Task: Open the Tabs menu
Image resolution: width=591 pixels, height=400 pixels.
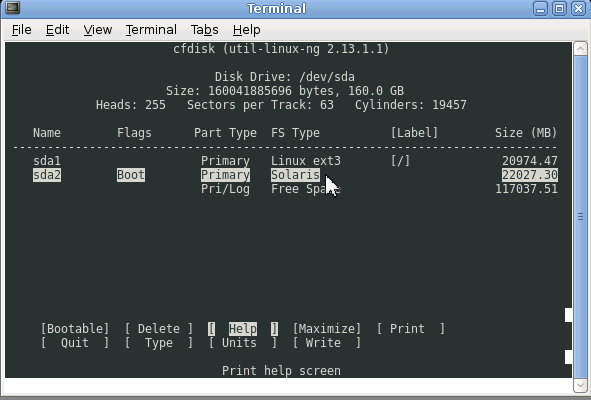Action: tap(204, 30)
